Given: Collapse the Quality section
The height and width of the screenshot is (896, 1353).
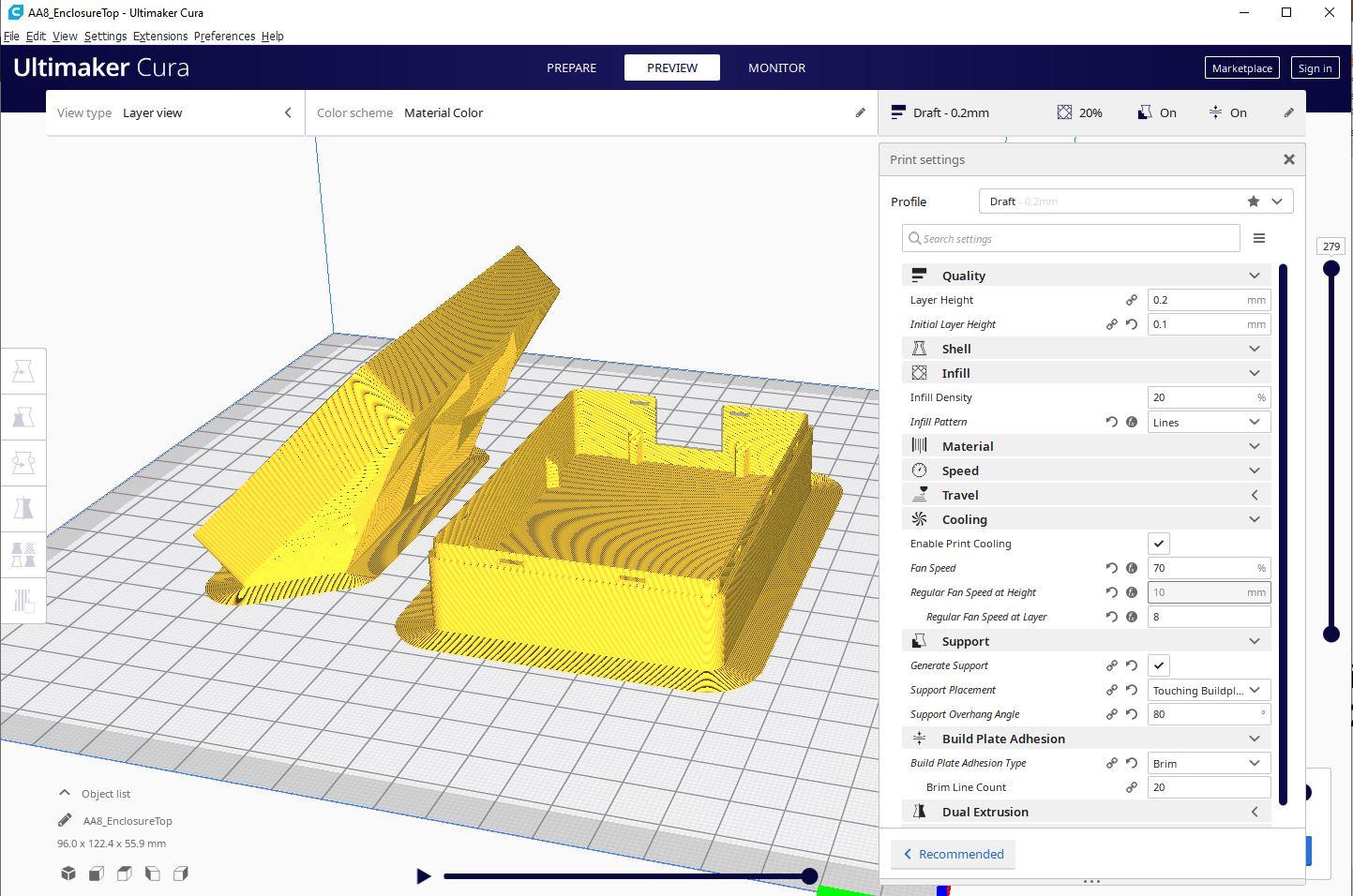Looking at the screenshot, I should click(x=1086, y=276).
